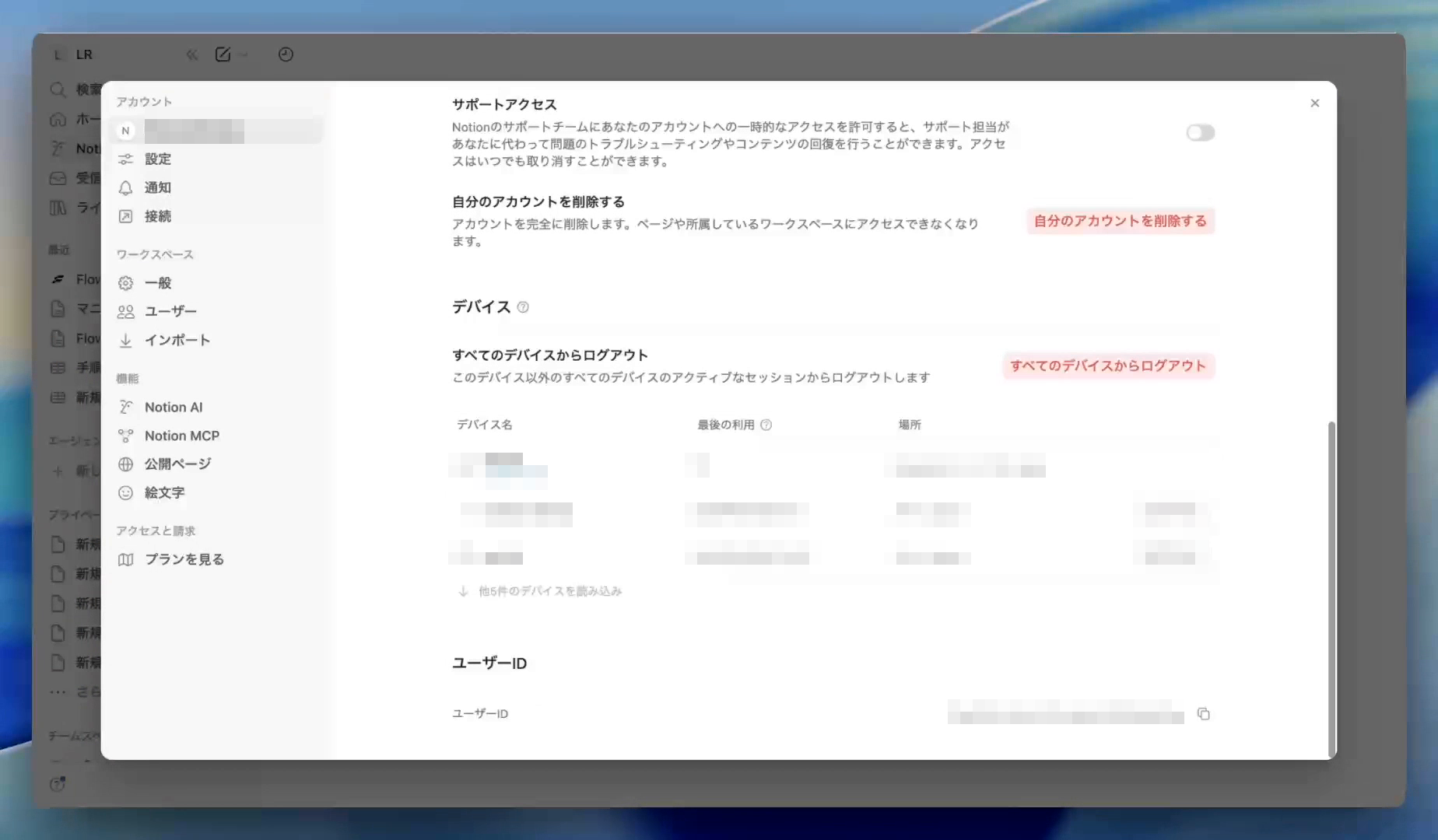Open 設定 in the account sidebar

pyautogui.click(x=216, y=159)
